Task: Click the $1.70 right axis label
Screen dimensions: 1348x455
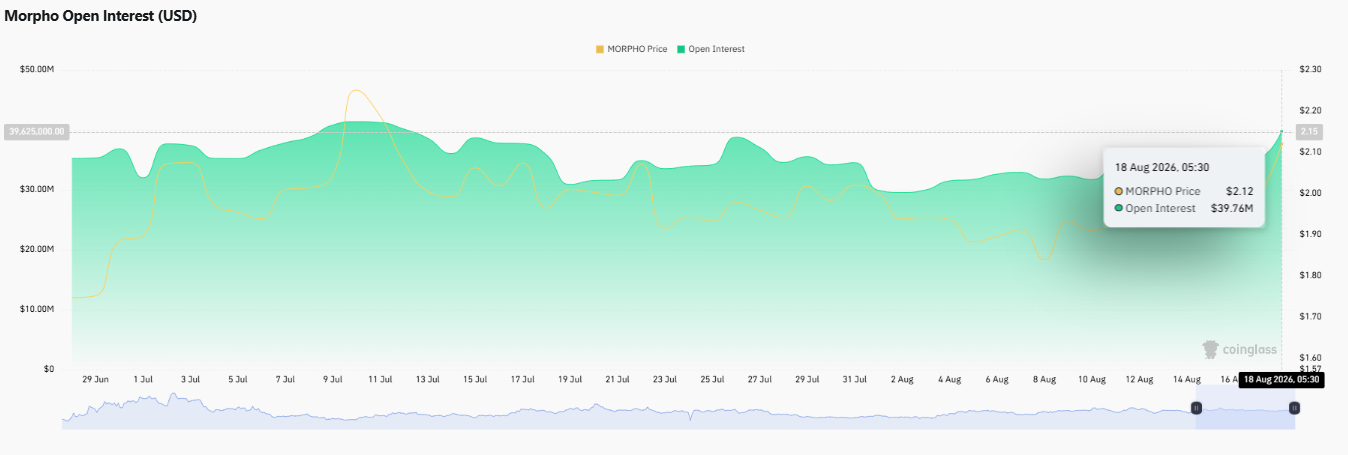Action: tap(1310, 316)
